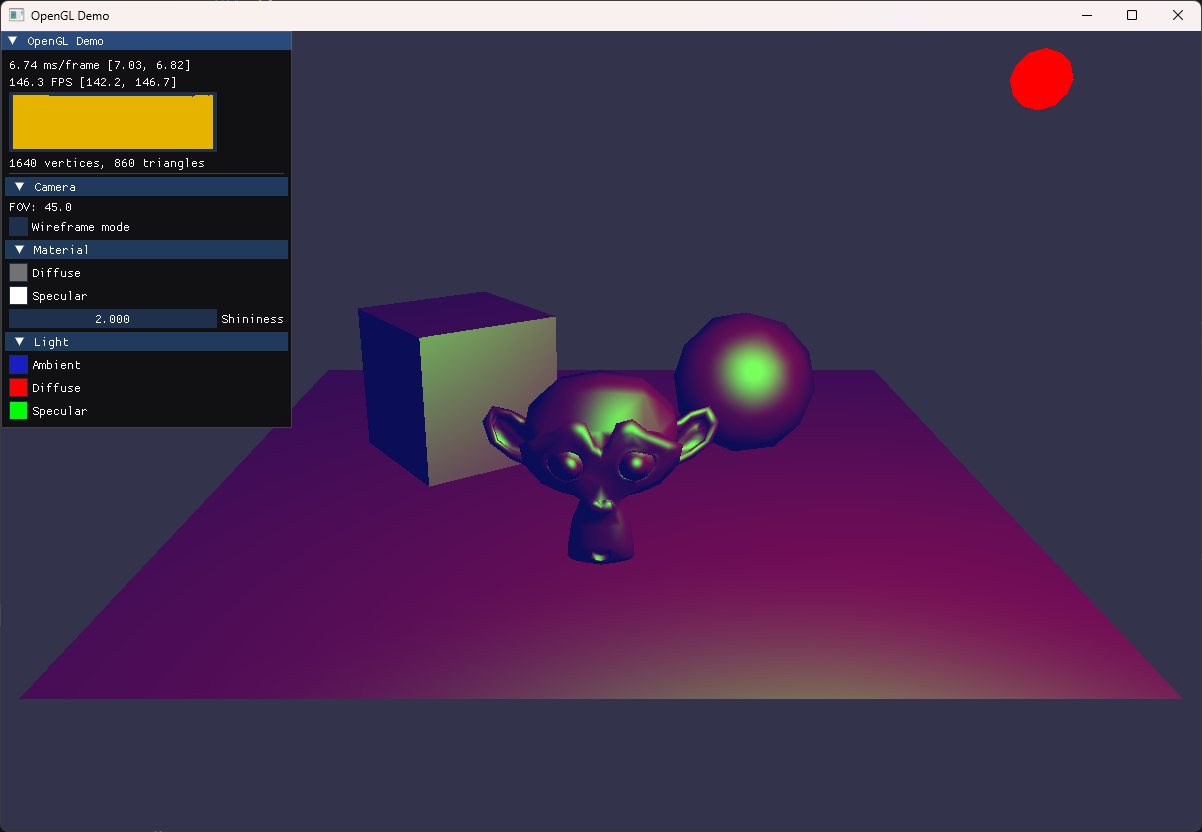Minimize the OpenGL Demo window
The height and width of the screenshot is (832, 1202).
click(x=1086, y=15)
